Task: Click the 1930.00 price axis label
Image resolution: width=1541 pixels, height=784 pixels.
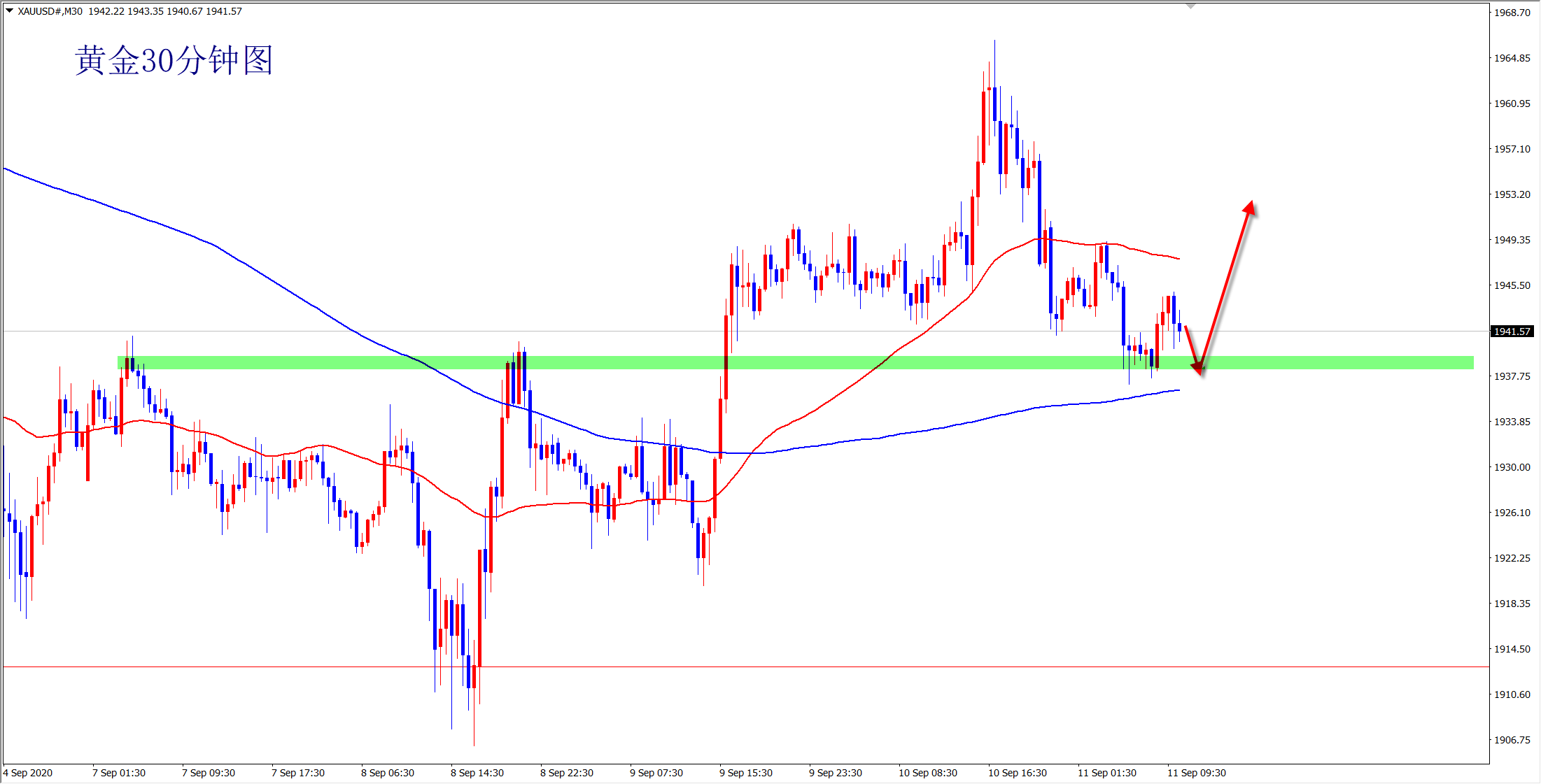Action: tap(1512, 467)
